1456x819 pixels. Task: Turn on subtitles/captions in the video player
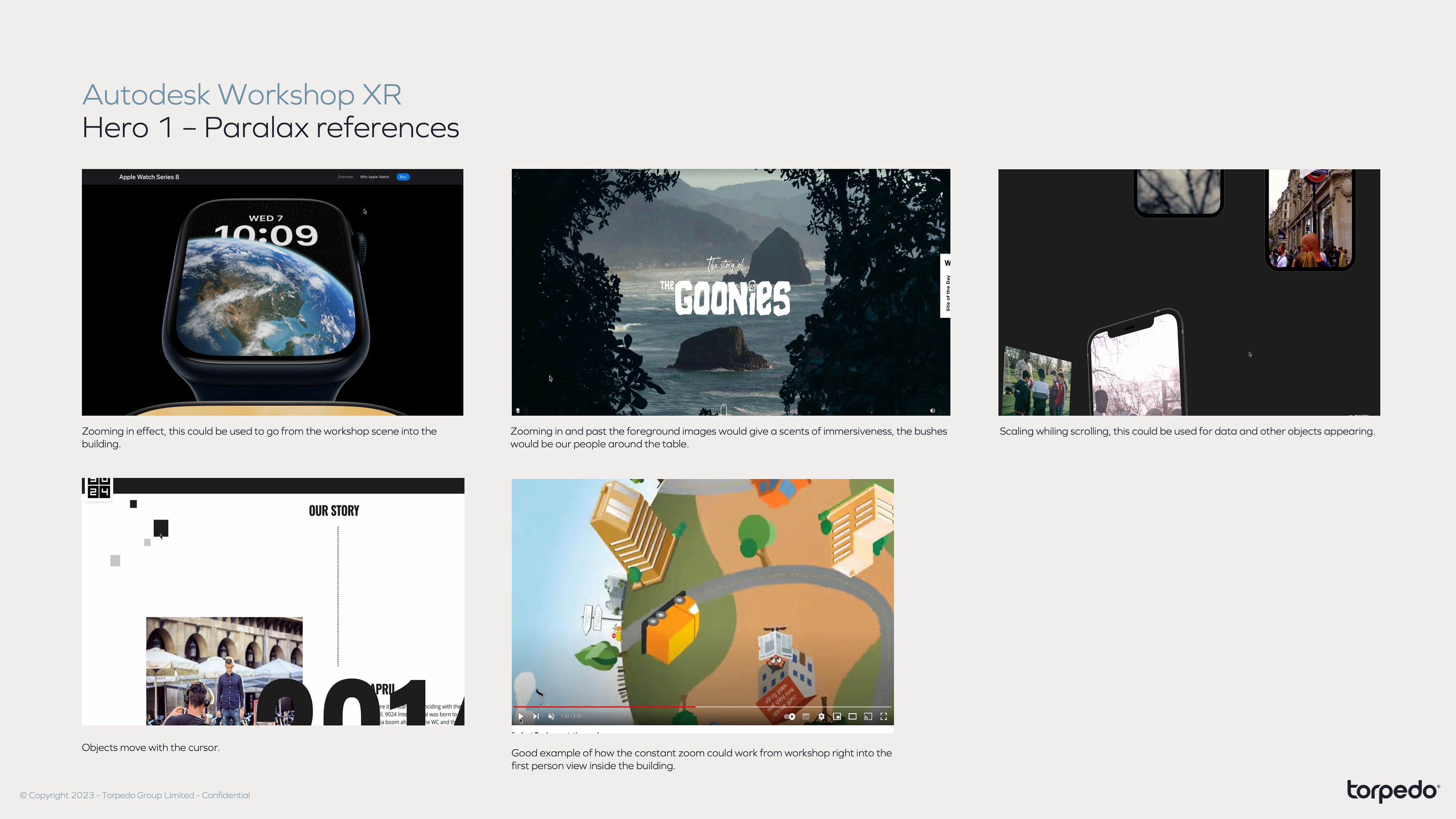tap(806, 716)
